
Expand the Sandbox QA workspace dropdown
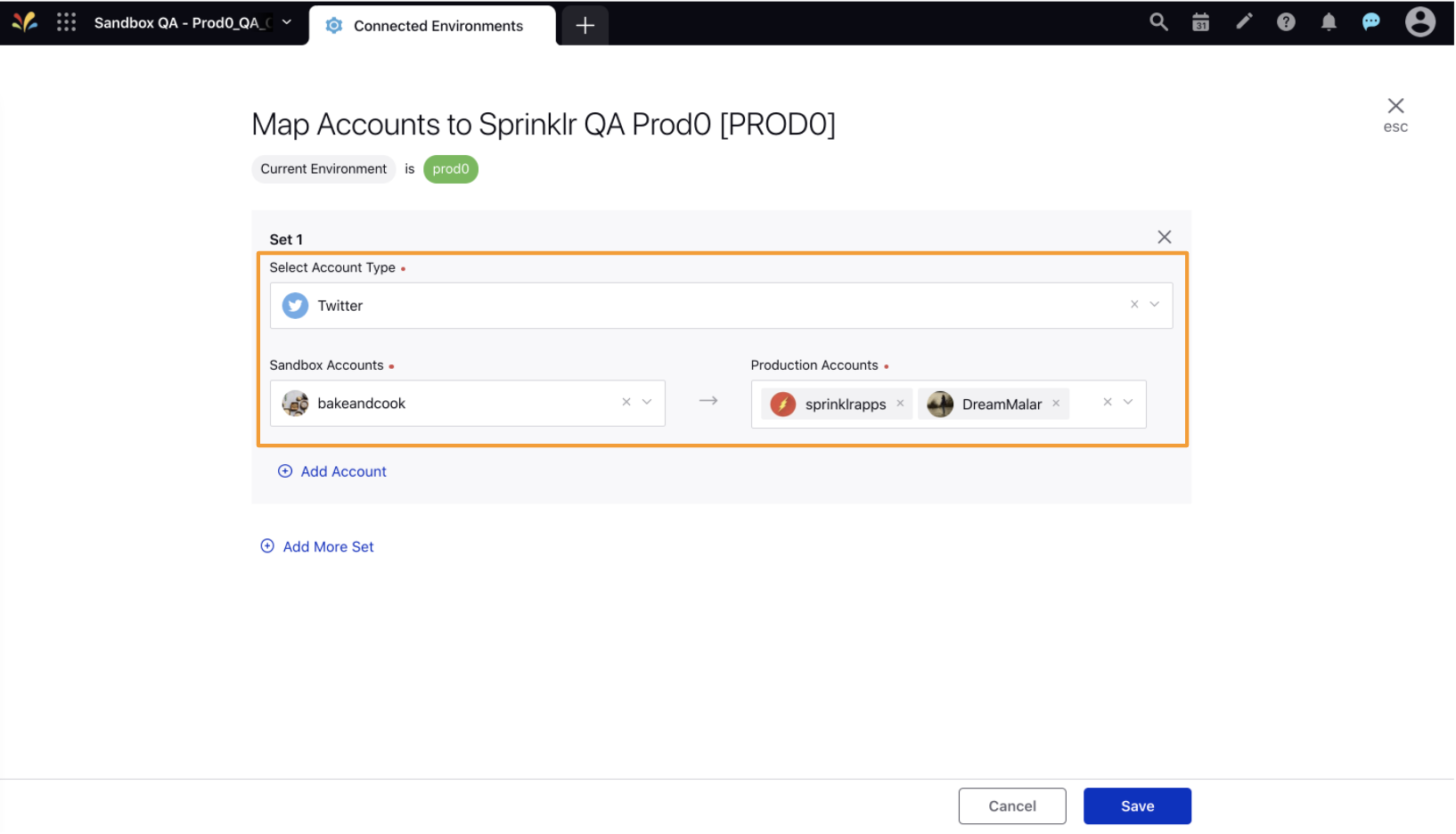(x=287, y=22)
